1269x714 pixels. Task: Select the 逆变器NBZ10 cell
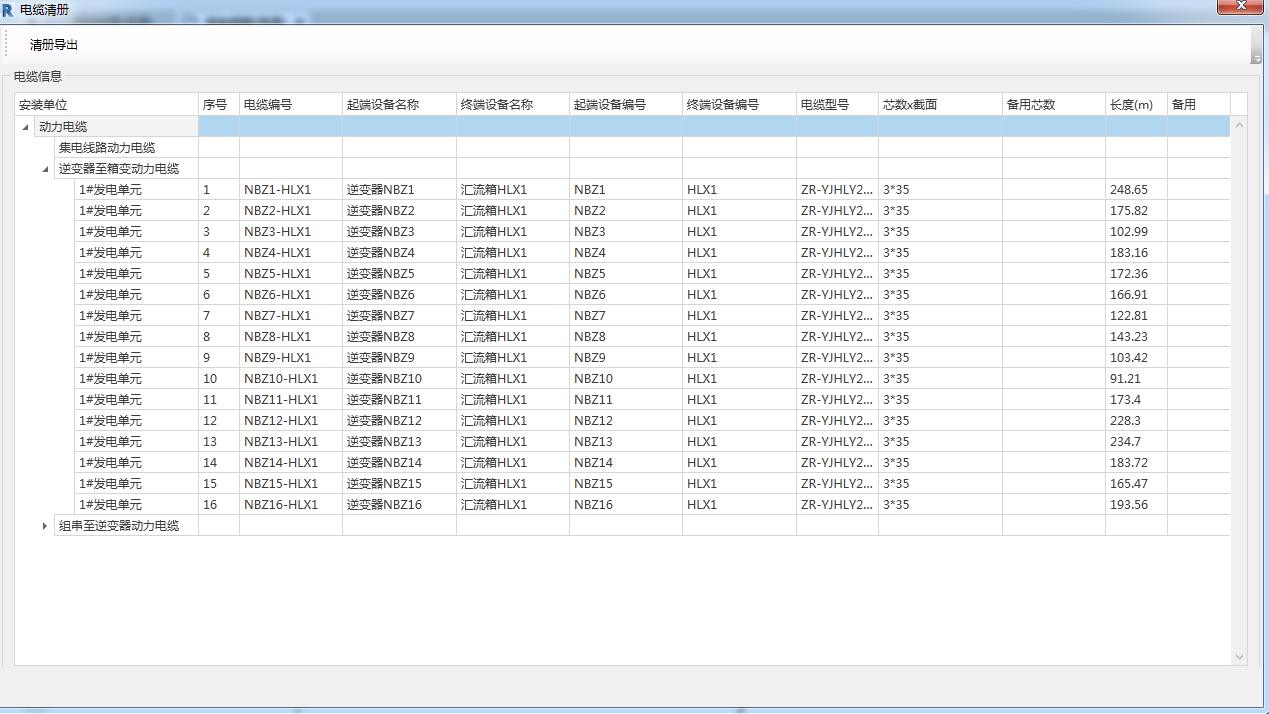point(398,379)
